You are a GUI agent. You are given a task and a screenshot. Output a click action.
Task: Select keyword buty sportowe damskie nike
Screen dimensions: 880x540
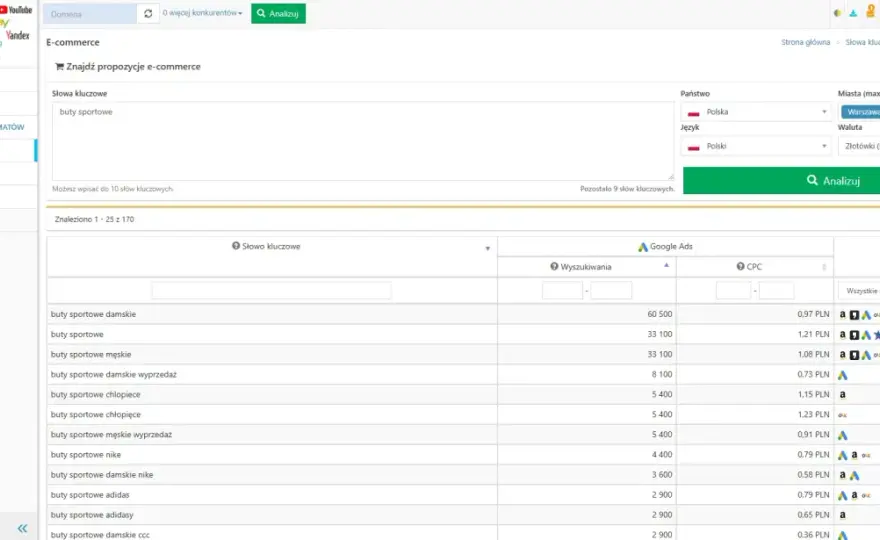pos(102,475)
